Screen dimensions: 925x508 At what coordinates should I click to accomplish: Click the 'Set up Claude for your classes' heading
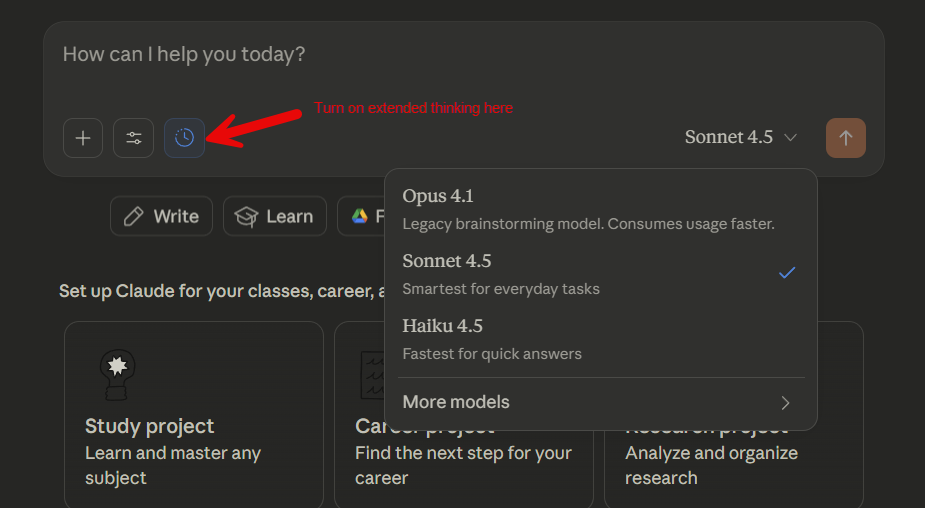click(x=222, y=291)
